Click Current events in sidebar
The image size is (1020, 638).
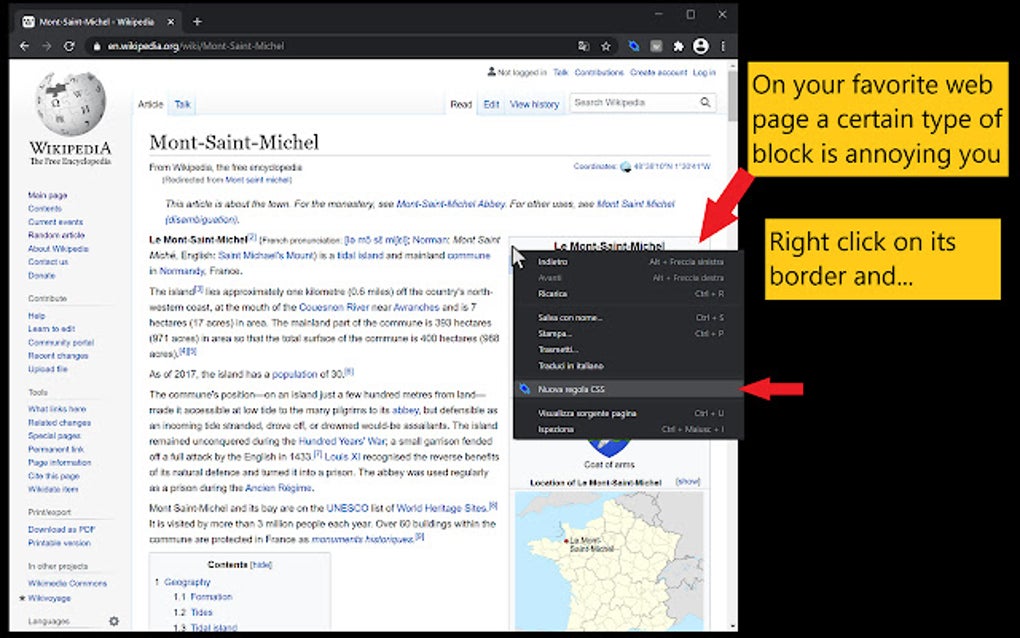tap(55, 222)
